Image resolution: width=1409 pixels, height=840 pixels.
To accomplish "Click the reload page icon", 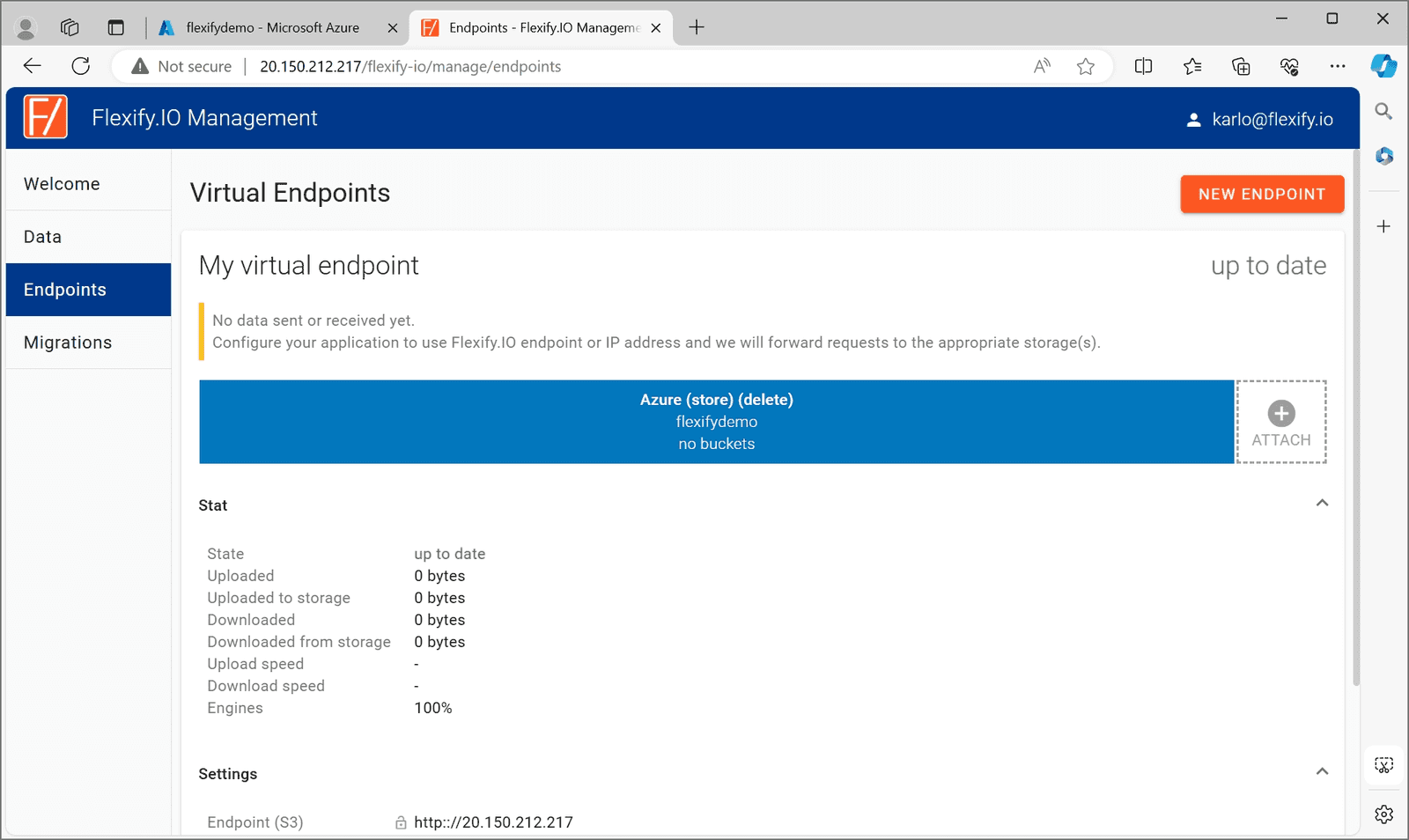I will click(x=81, y=66).
